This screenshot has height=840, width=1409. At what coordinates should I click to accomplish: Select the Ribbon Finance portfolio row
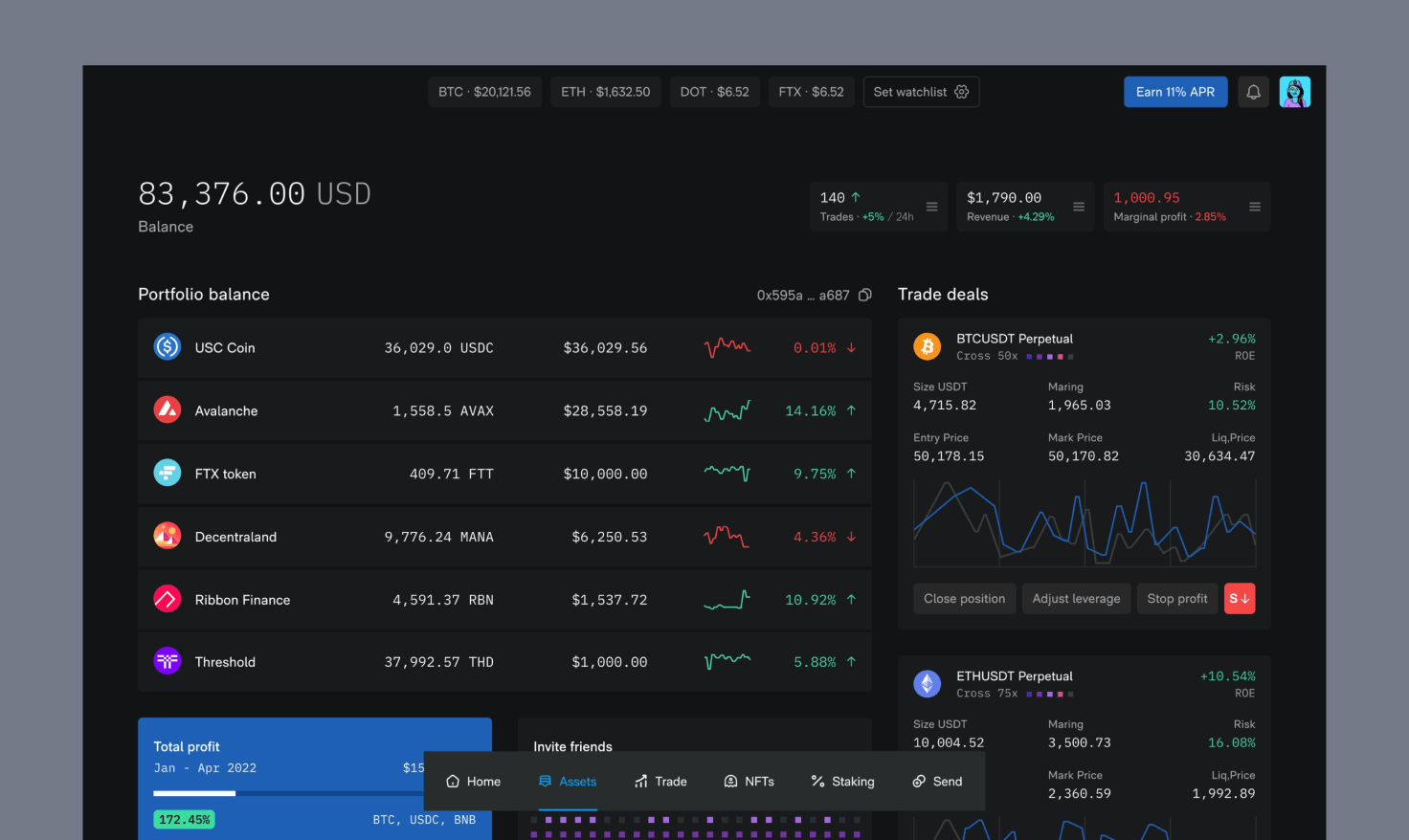coord(504,600)
